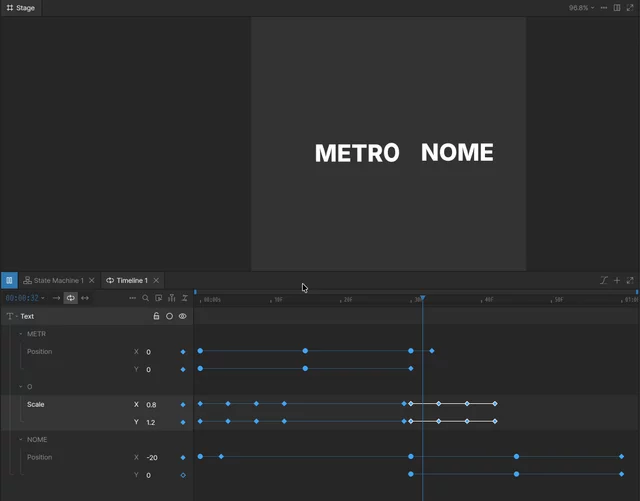Open the timeline more options menu
Screen dimensions: 640x501
pos(132,298)
